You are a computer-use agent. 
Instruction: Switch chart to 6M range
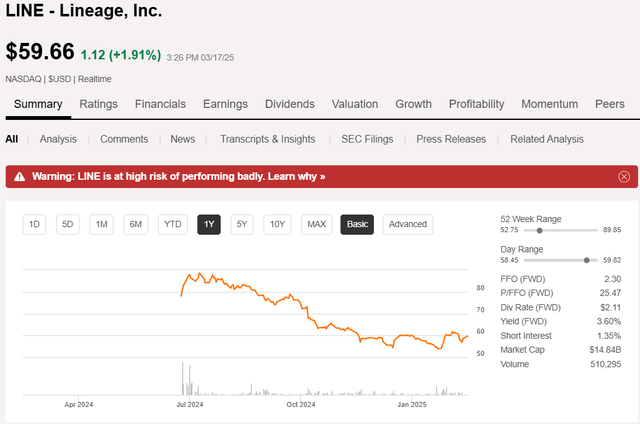click(x=136, y=224)
